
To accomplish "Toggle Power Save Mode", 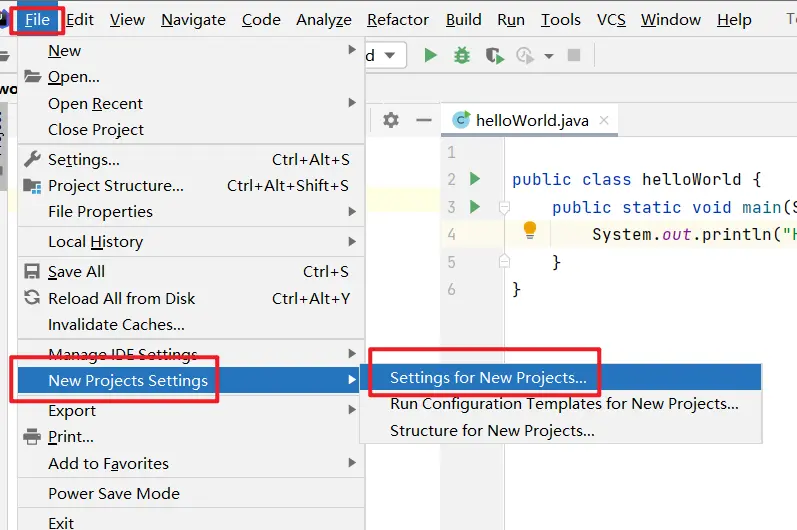I will [x=114, y=493].
